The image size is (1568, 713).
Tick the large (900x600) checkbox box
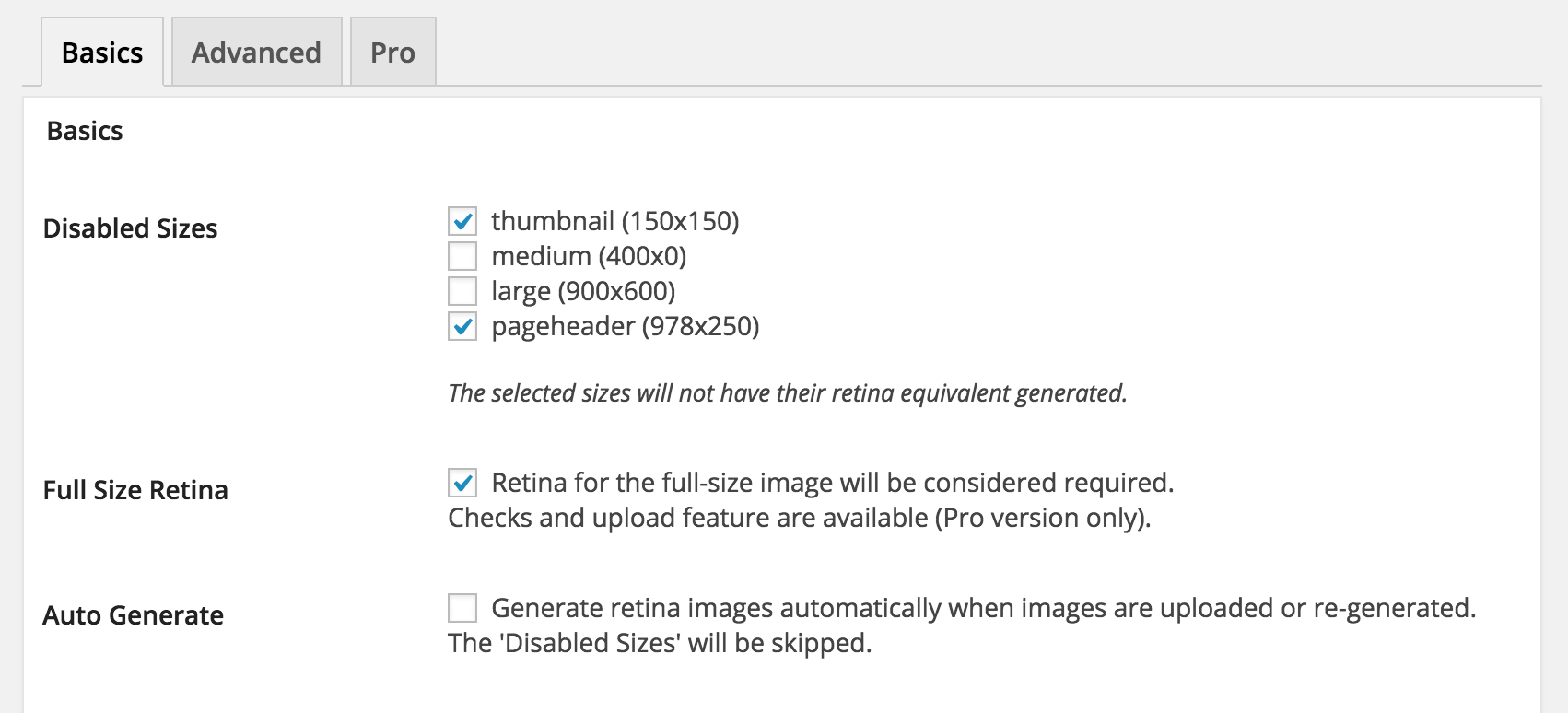click(x=462, y=291)
